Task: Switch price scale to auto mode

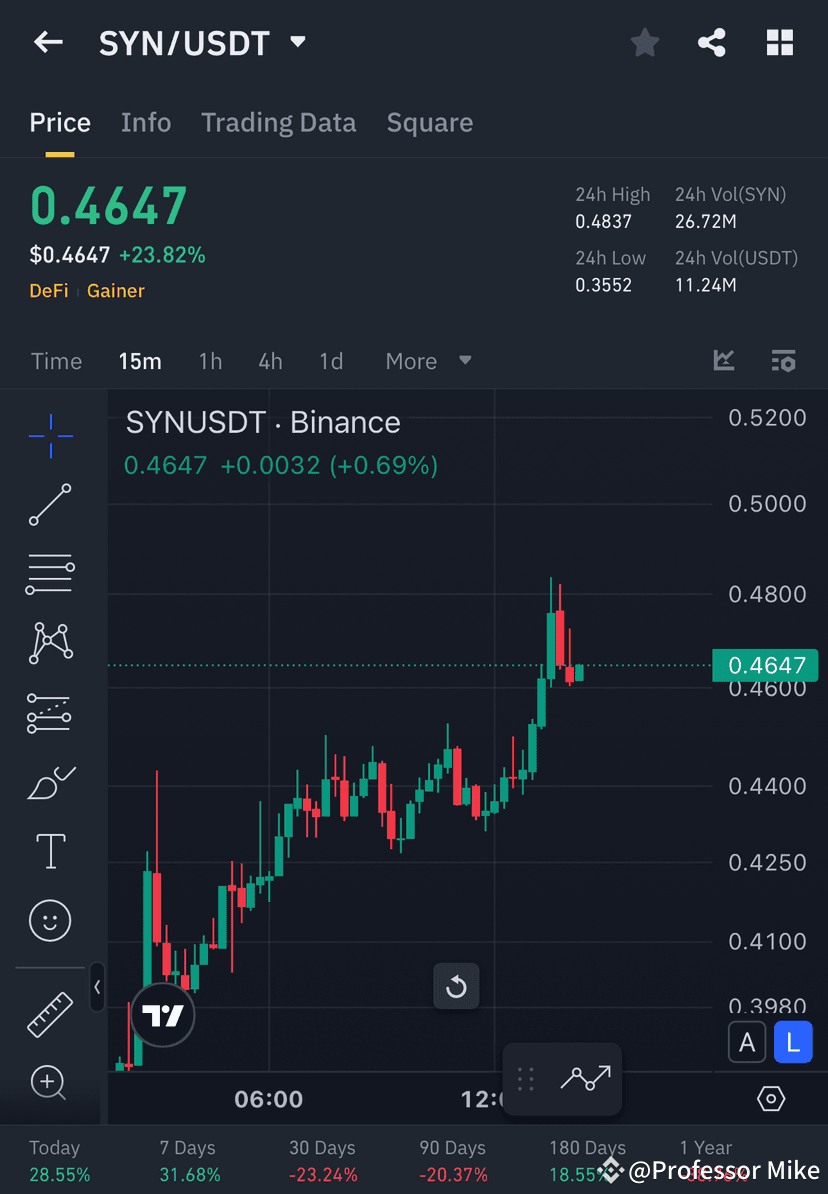Action: [x=747, y=1041]
